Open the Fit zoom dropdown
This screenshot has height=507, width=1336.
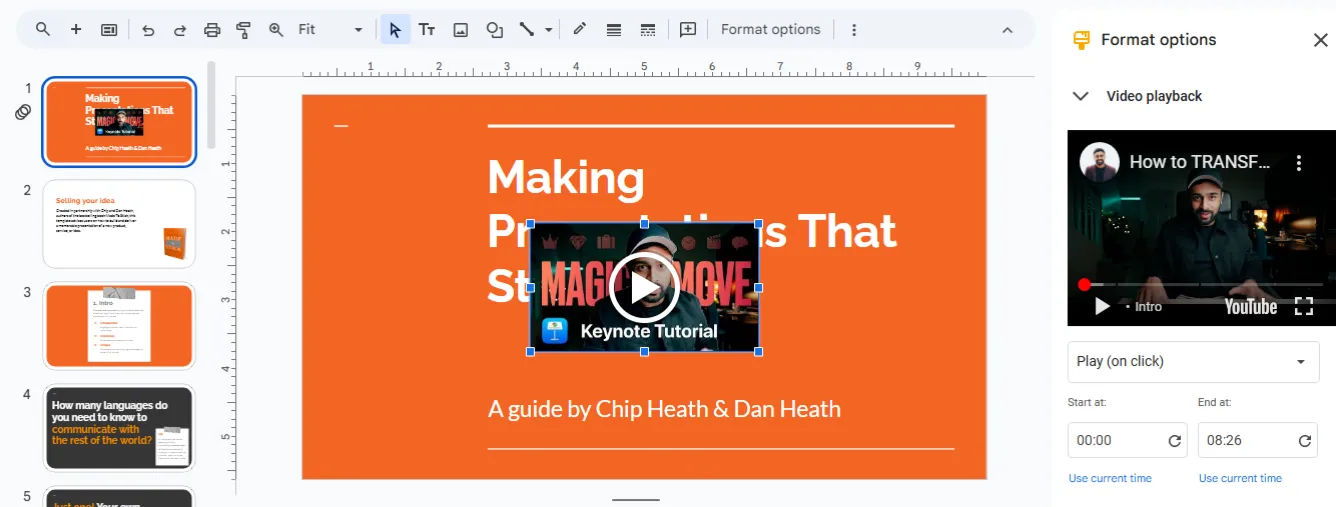coord(330,30)
